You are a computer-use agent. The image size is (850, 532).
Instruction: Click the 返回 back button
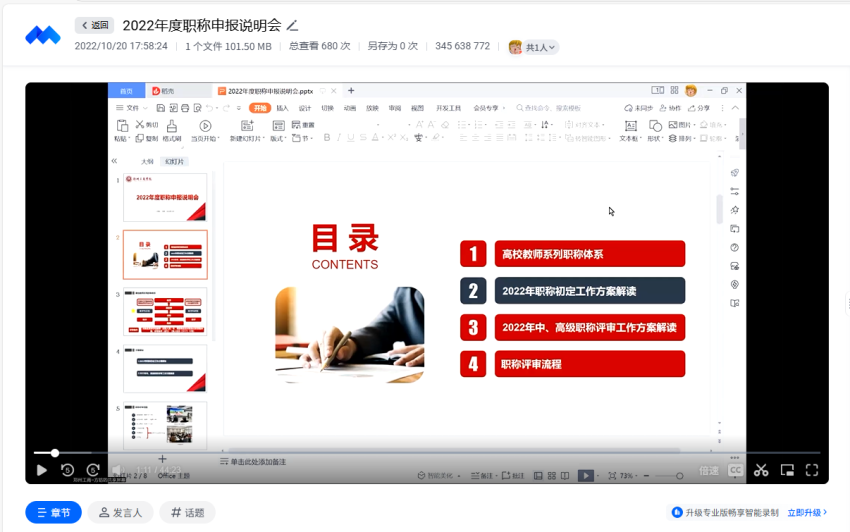pyautogui.click(x=95, y=25)
